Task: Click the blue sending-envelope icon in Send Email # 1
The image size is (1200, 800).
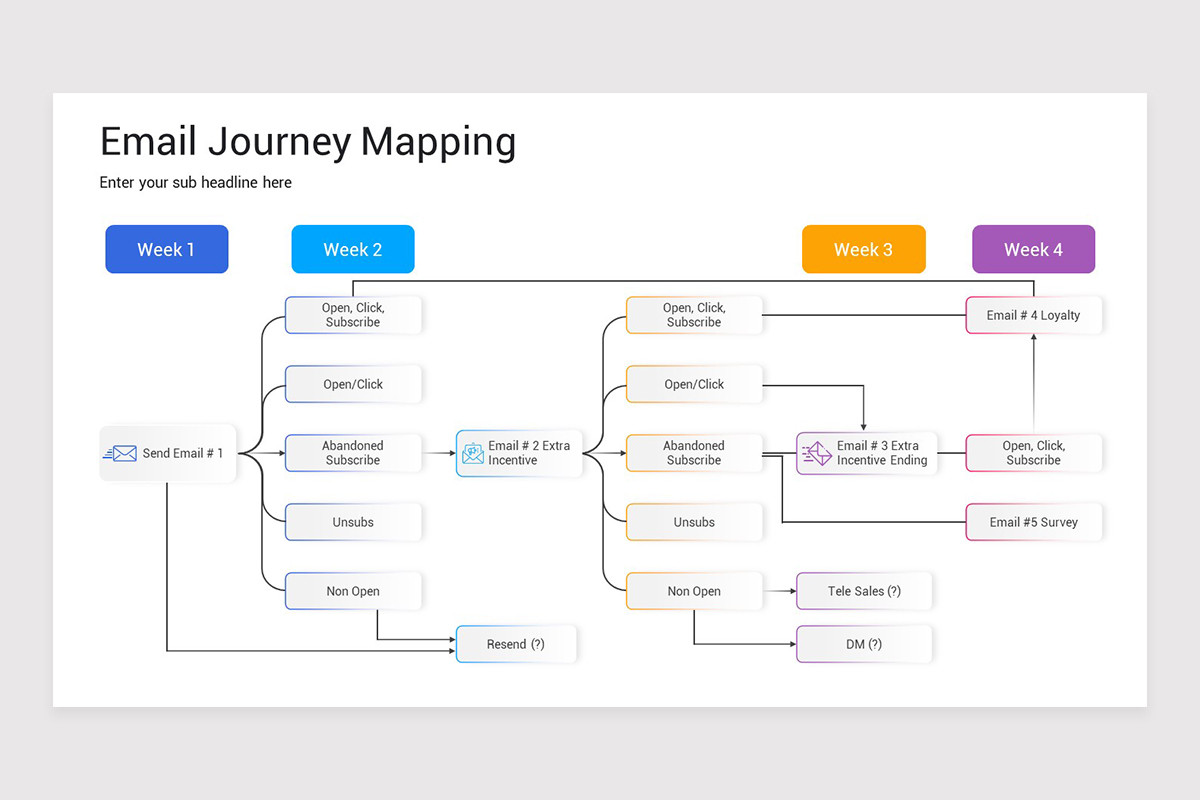Action: click(120, 453)
